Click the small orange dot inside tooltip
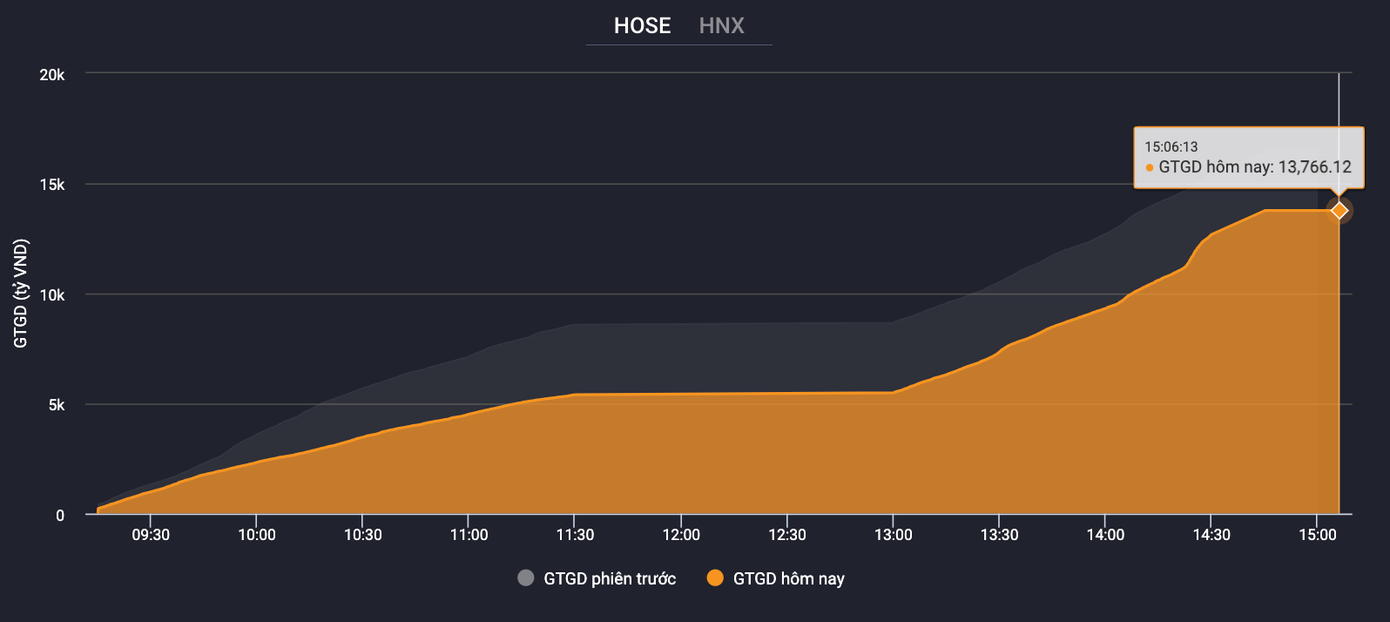 (1150, 168)
